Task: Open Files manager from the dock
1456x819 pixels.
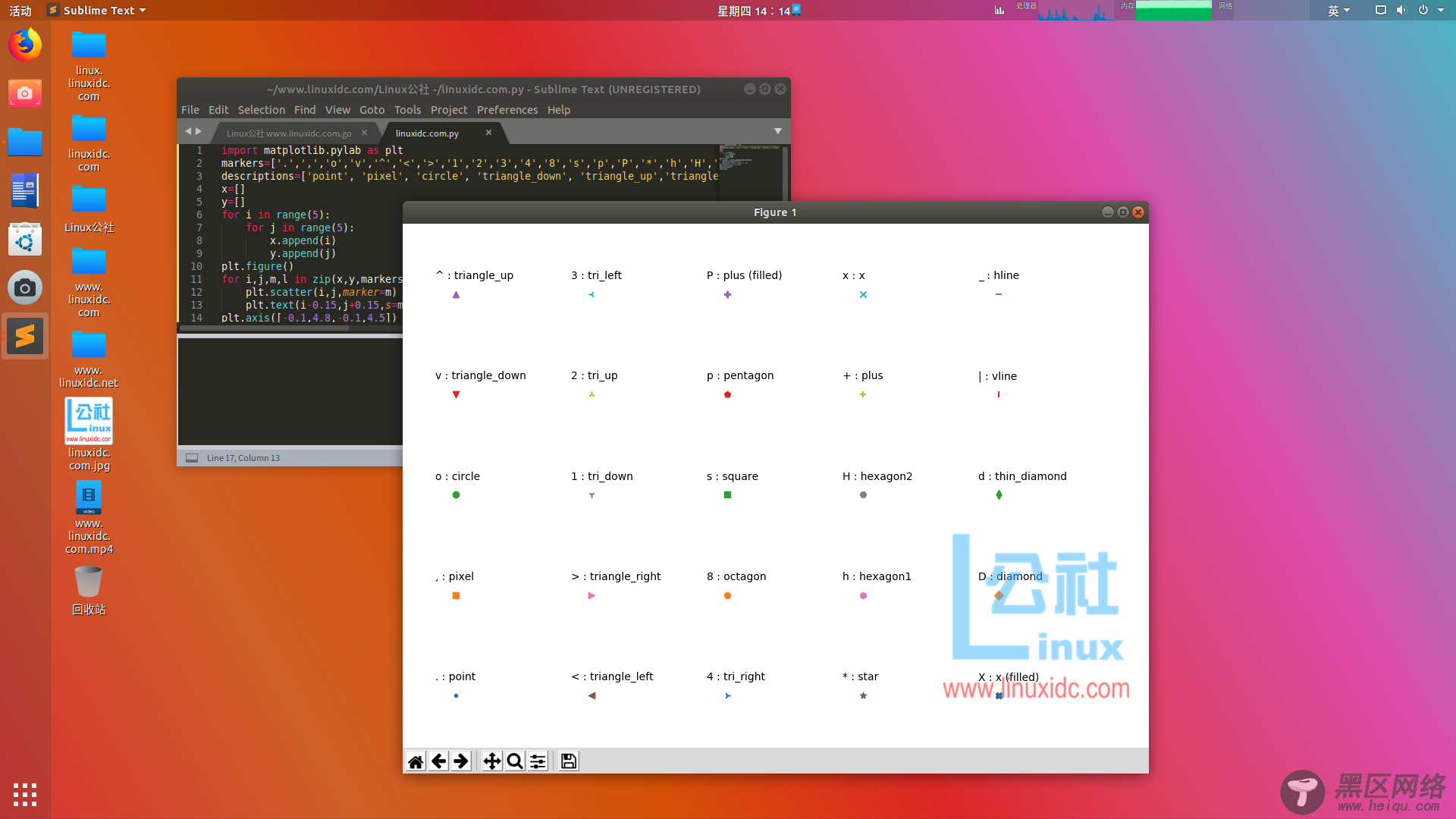Action: coord(25,142)
